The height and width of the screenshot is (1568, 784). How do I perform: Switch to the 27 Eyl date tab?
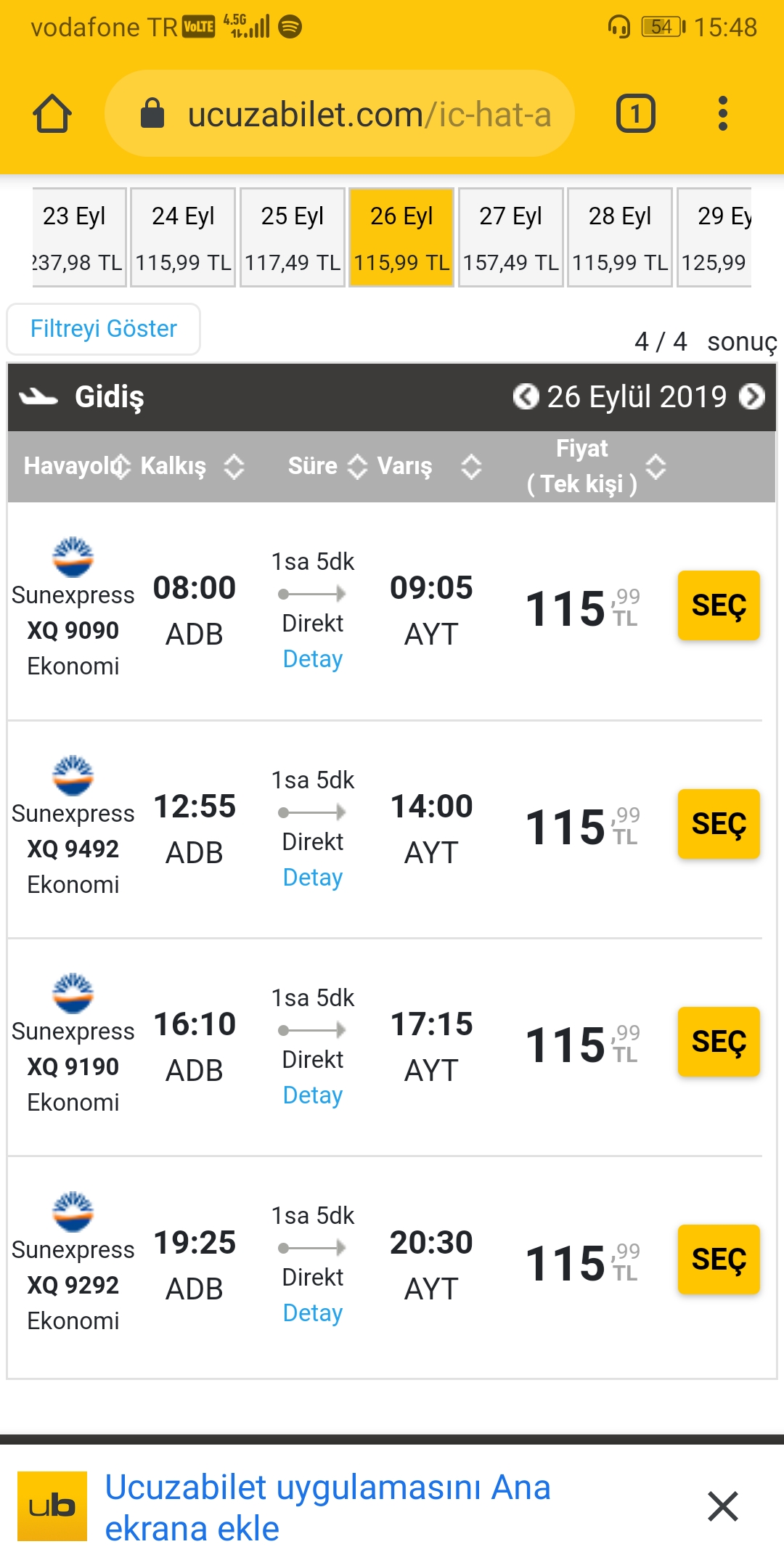(510, 237)
